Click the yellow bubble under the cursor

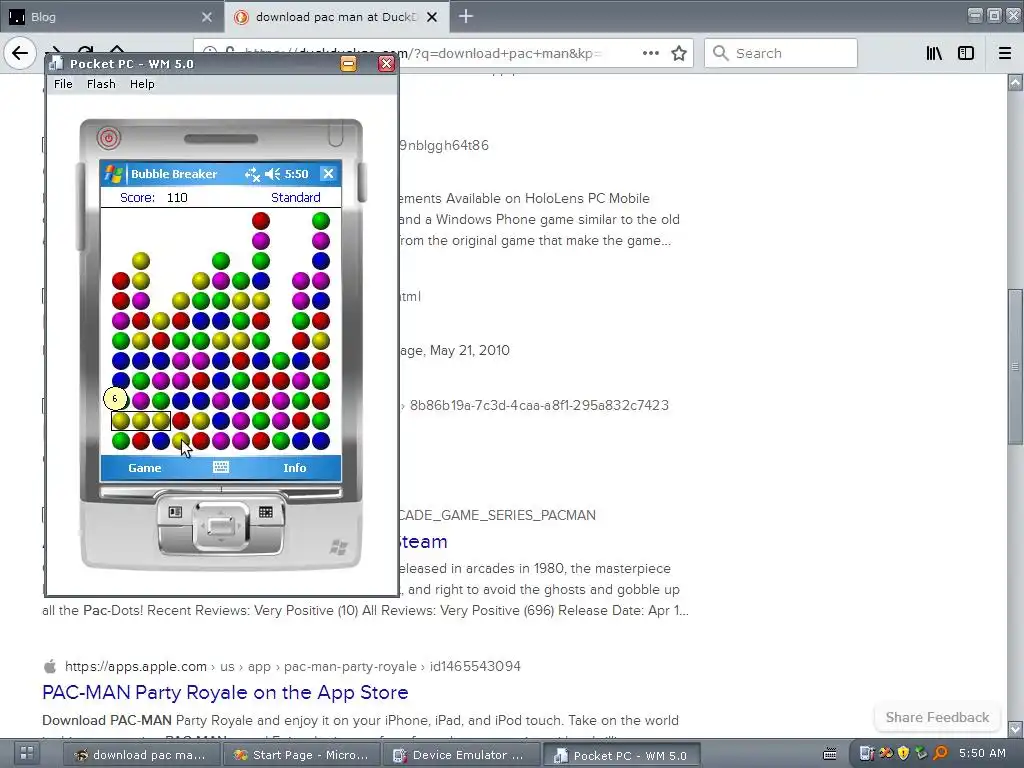(x=181, y=441)
